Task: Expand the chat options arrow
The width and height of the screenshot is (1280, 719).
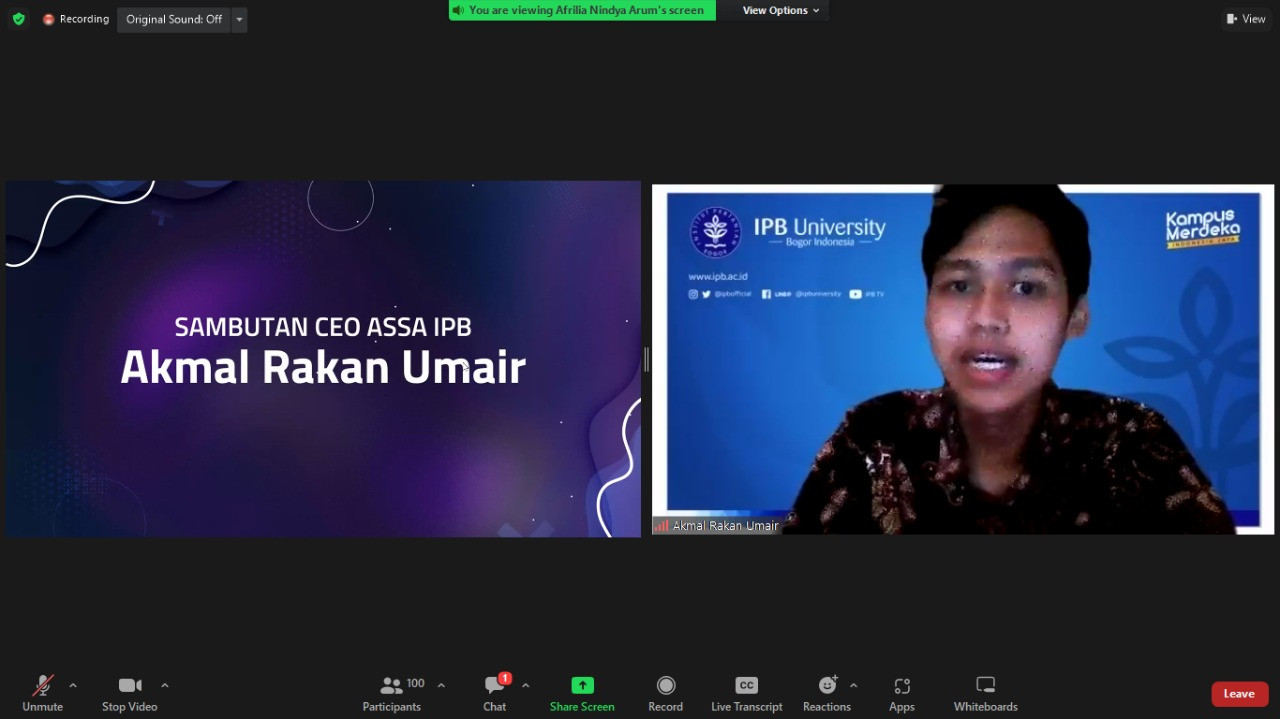Action: pyautogui.click(x=526, y=685)
